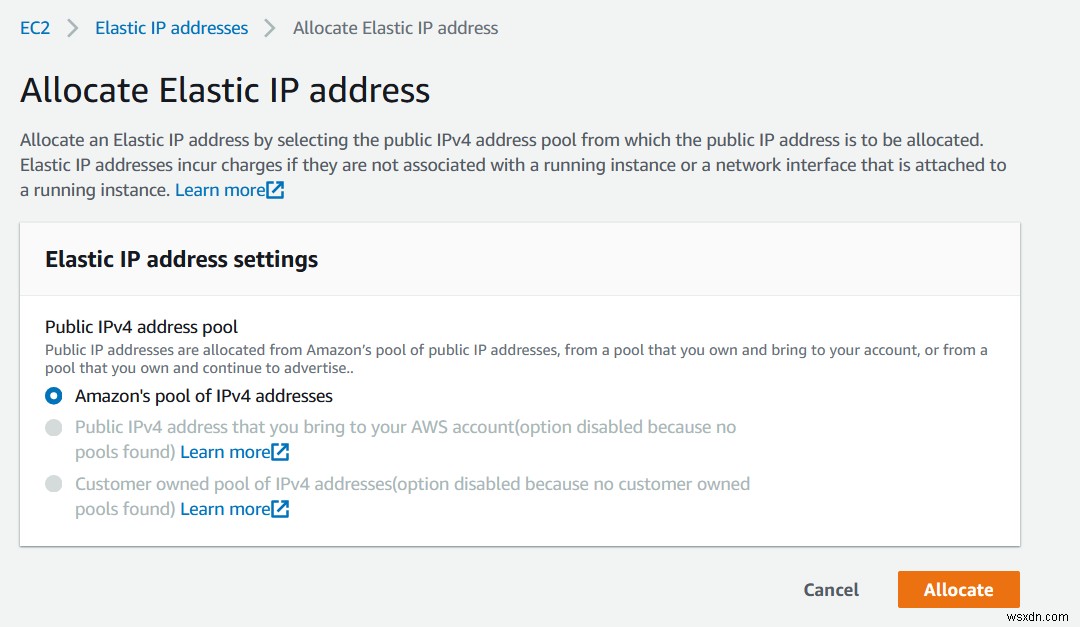
Task: Open the EC2 breadcrumb link
Action: point(34,27)
